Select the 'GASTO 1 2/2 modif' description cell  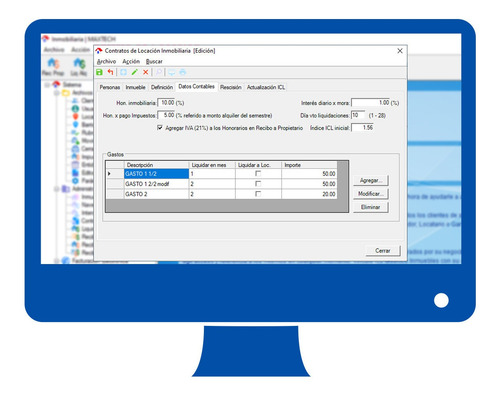pyautogui.click(x=156, y=184)
